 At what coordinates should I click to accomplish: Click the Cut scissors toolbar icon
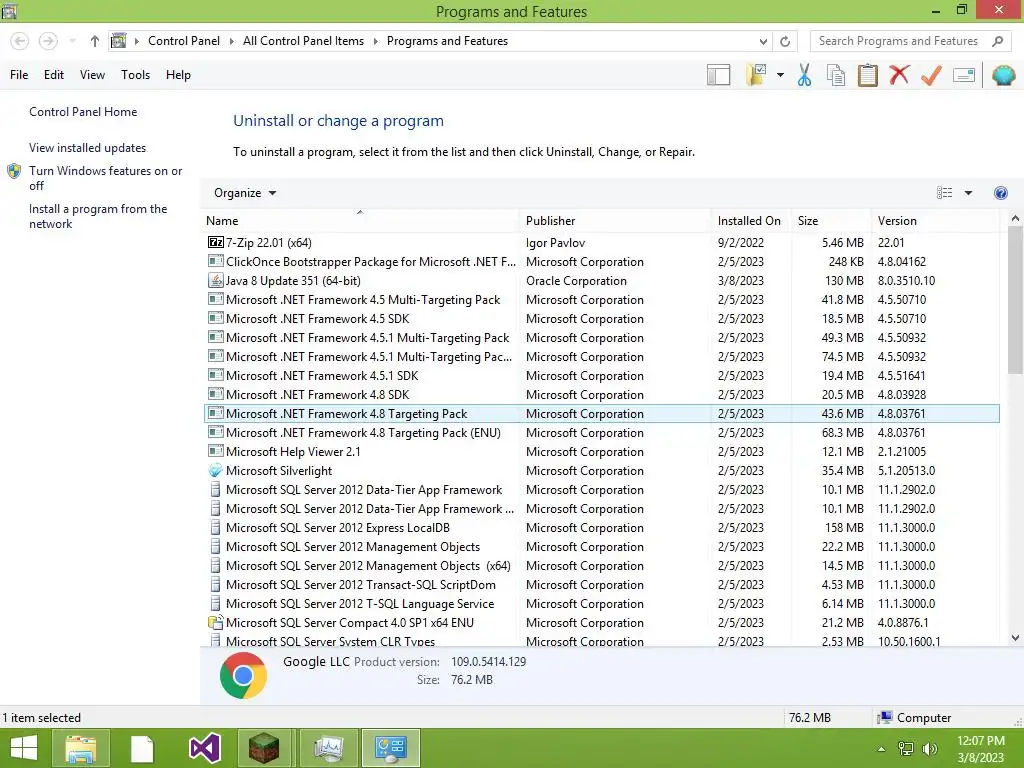pos(804,75)
